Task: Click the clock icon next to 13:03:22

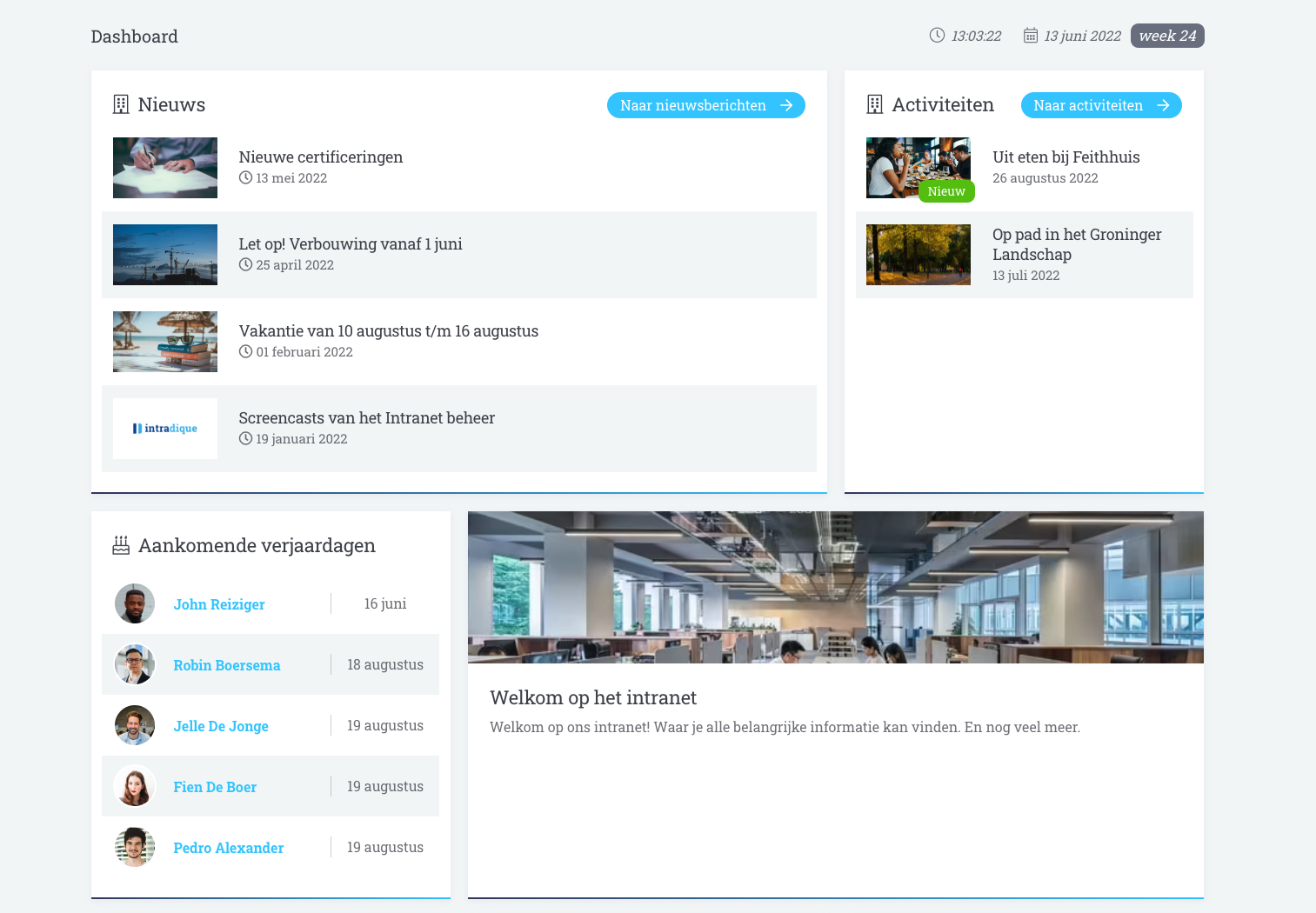Action: pos(937,36)
